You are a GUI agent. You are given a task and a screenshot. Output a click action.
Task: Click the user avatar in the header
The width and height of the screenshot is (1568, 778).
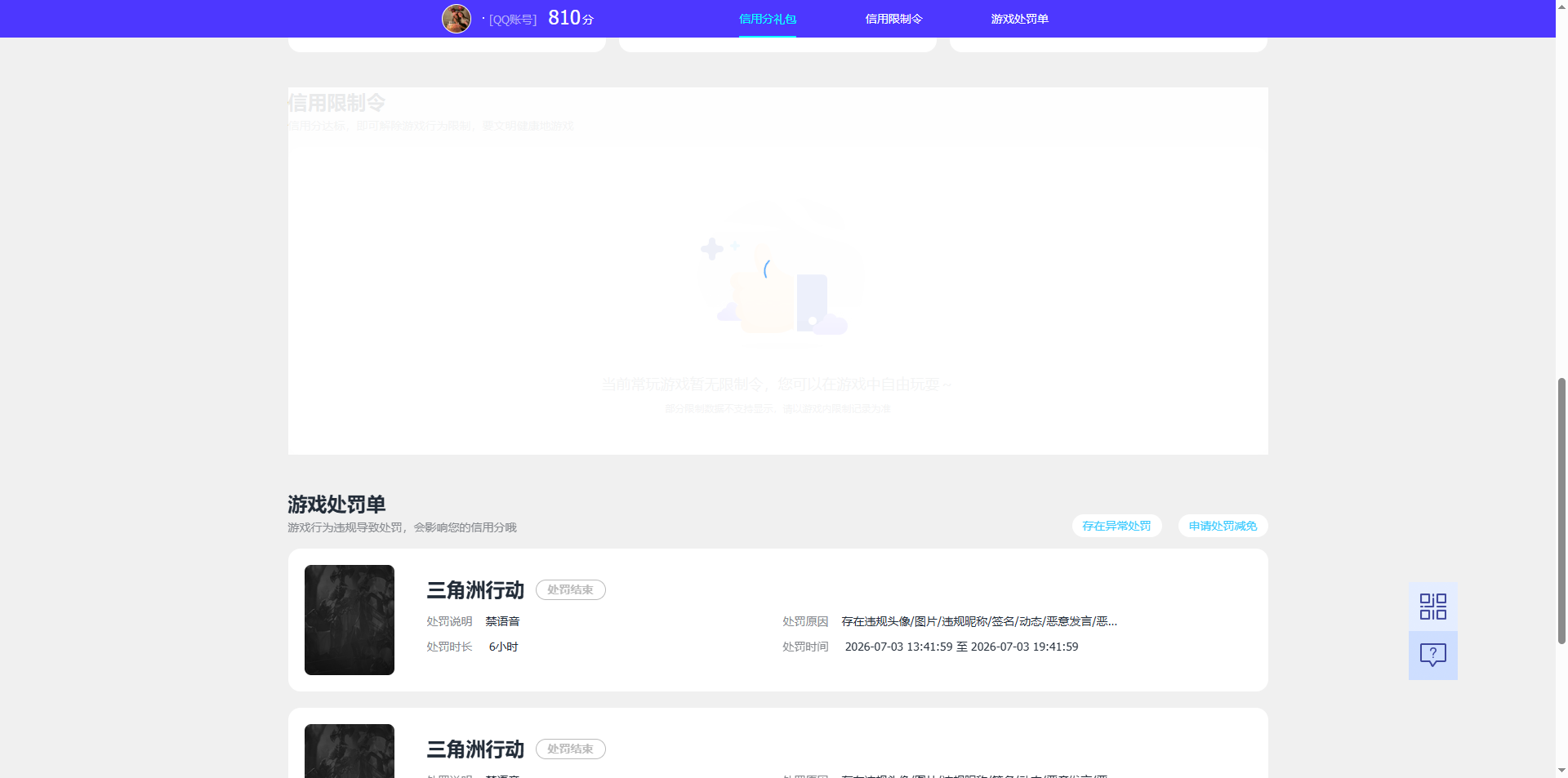pos(457,19)
